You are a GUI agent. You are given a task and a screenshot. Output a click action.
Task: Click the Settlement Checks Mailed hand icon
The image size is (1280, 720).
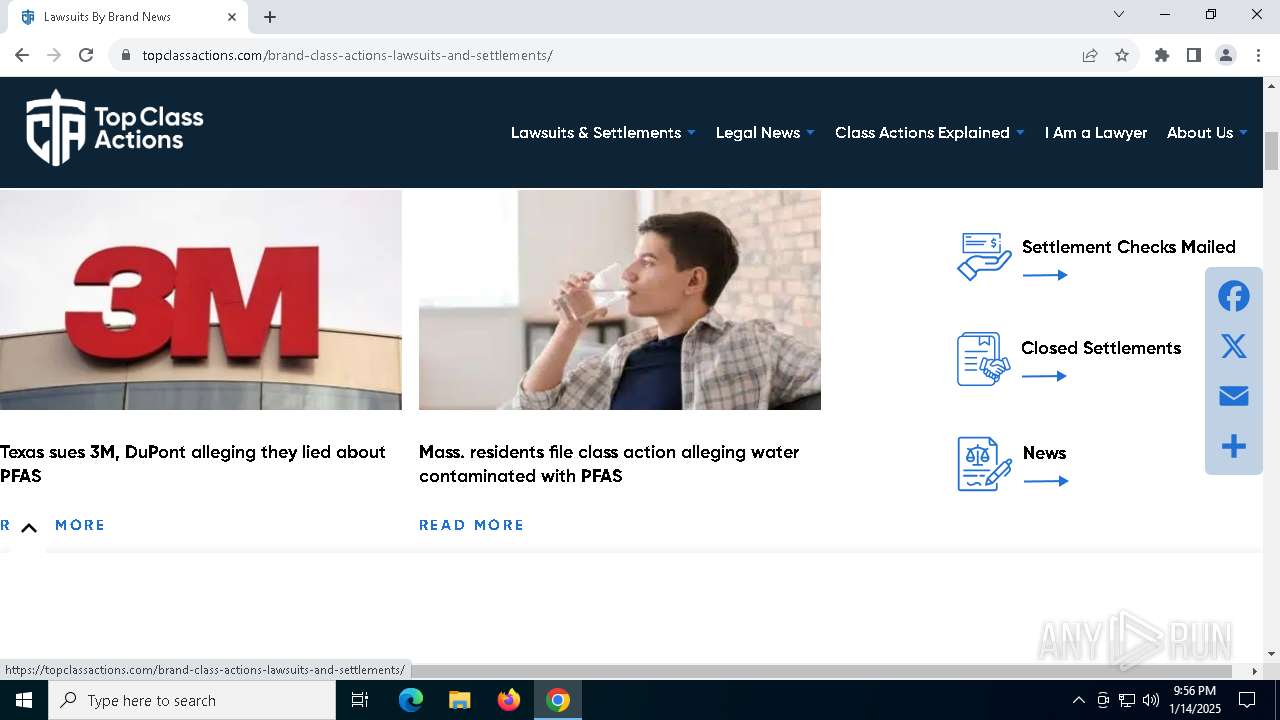pyautogui.click(x=984, y=257)
